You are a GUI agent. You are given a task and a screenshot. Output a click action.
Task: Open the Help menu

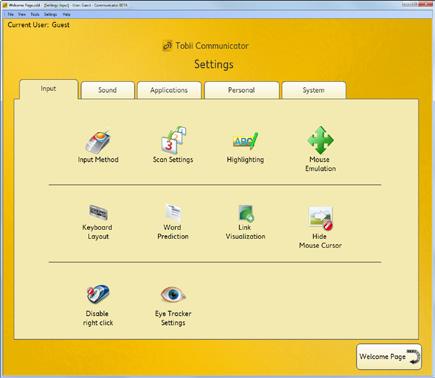[x=66, y=15]
